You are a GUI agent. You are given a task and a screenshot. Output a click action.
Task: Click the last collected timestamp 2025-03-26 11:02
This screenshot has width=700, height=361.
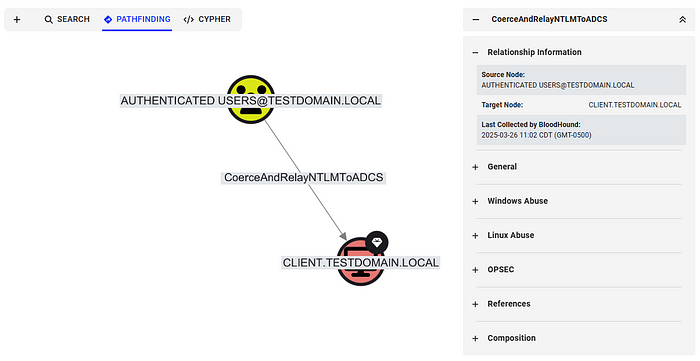point(536,135)
